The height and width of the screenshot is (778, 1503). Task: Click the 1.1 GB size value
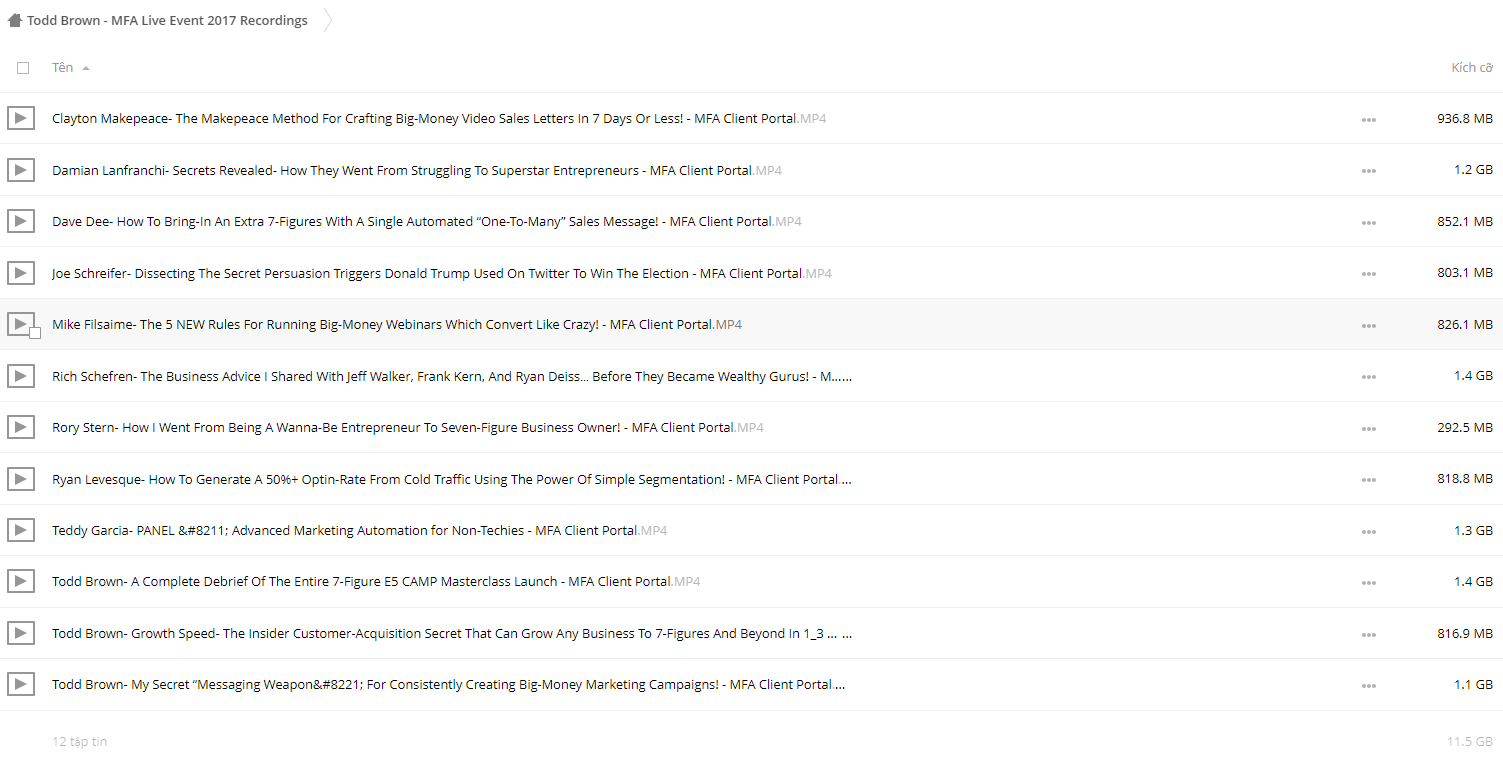click(1473, 685)
